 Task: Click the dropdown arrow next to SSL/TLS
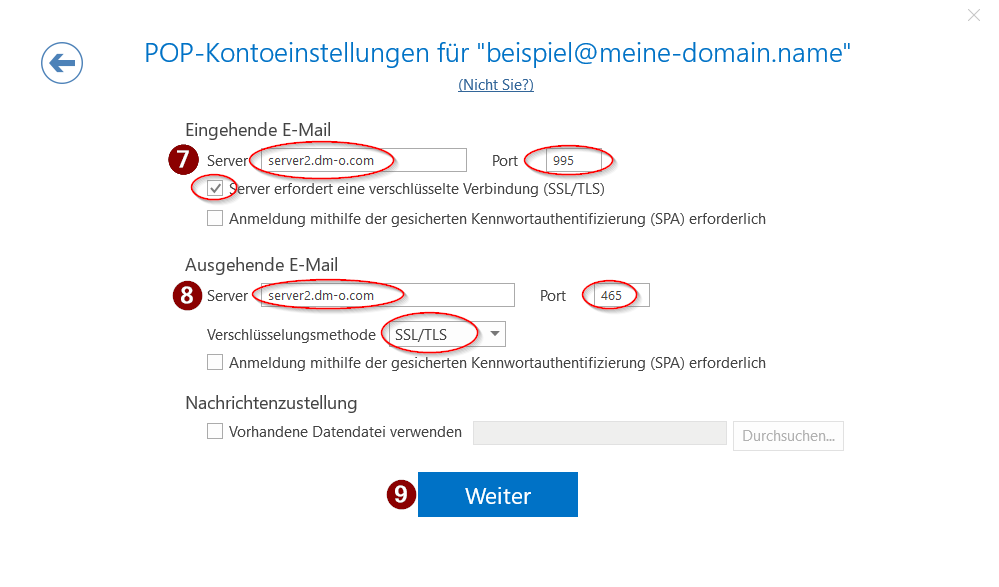[494, 334]
